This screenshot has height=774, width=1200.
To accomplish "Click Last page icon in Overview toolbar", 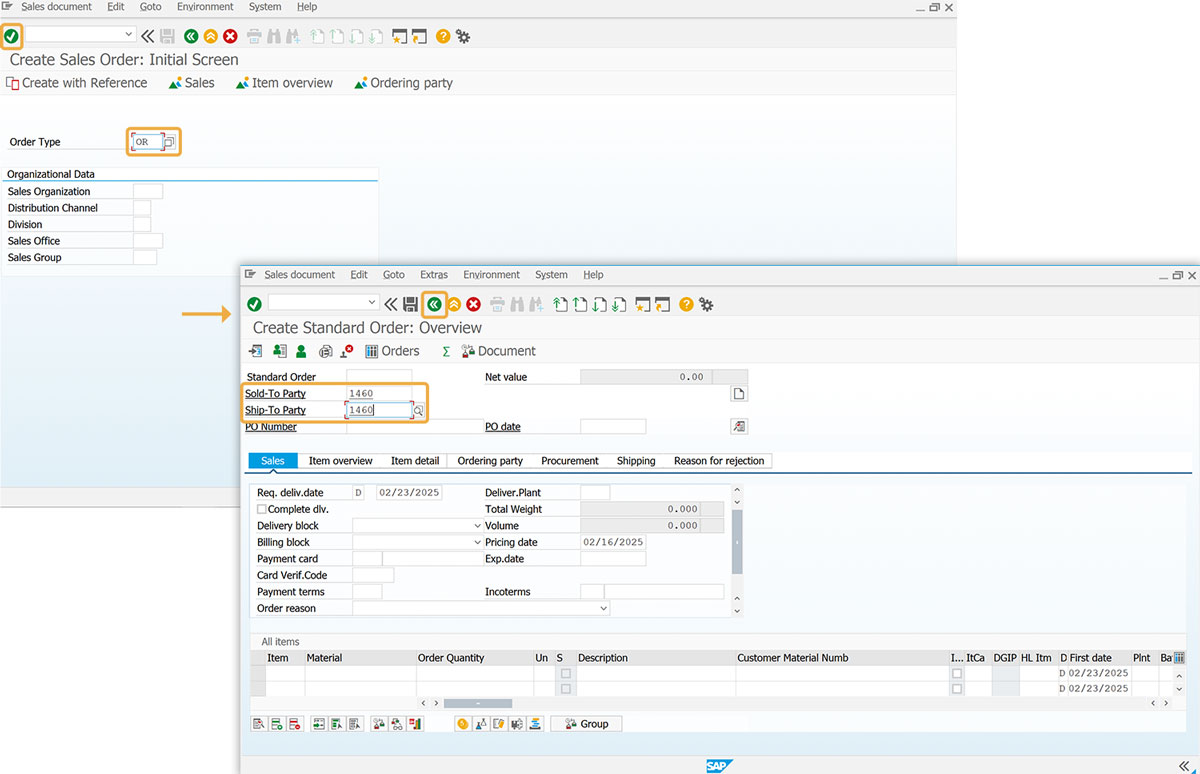I will (x=619, y=304).
